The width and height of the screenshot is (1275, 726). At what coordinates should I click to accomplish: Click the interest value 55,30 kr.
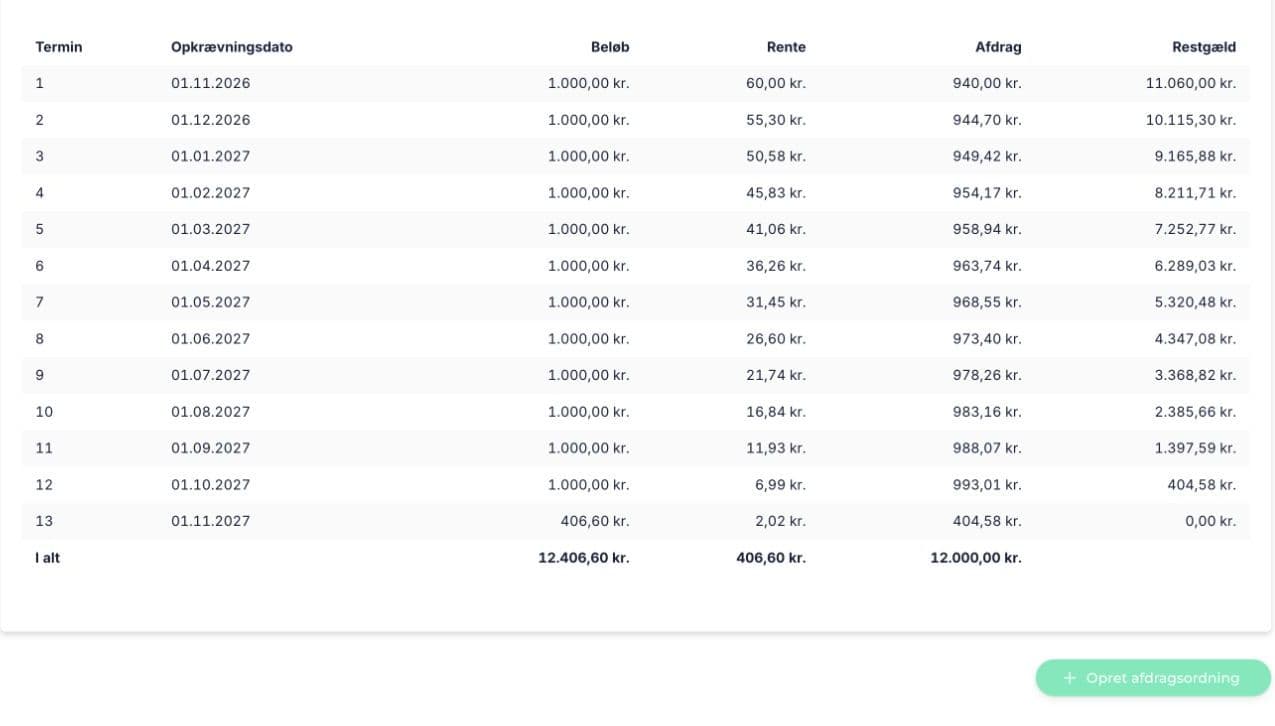pyautogui.click(x=776, y=120)
